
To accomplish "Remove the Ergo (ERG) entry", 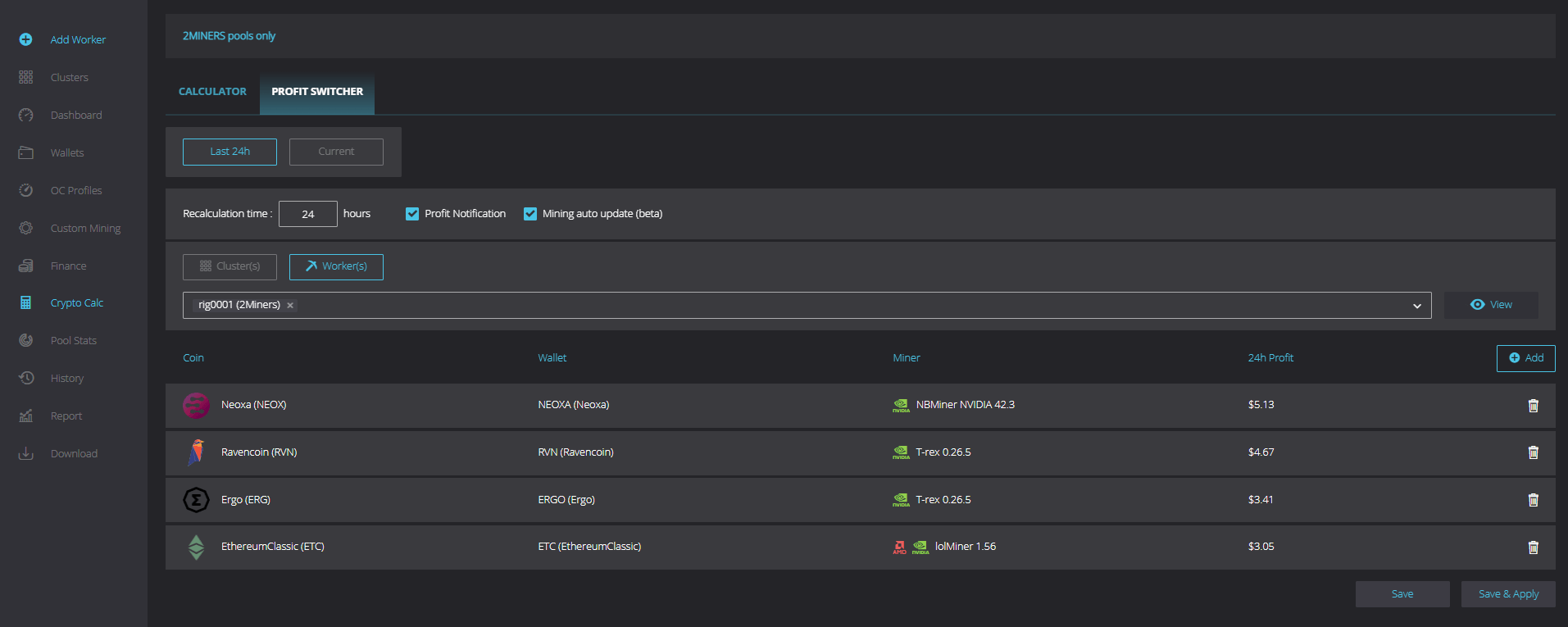I will 1533,500.
